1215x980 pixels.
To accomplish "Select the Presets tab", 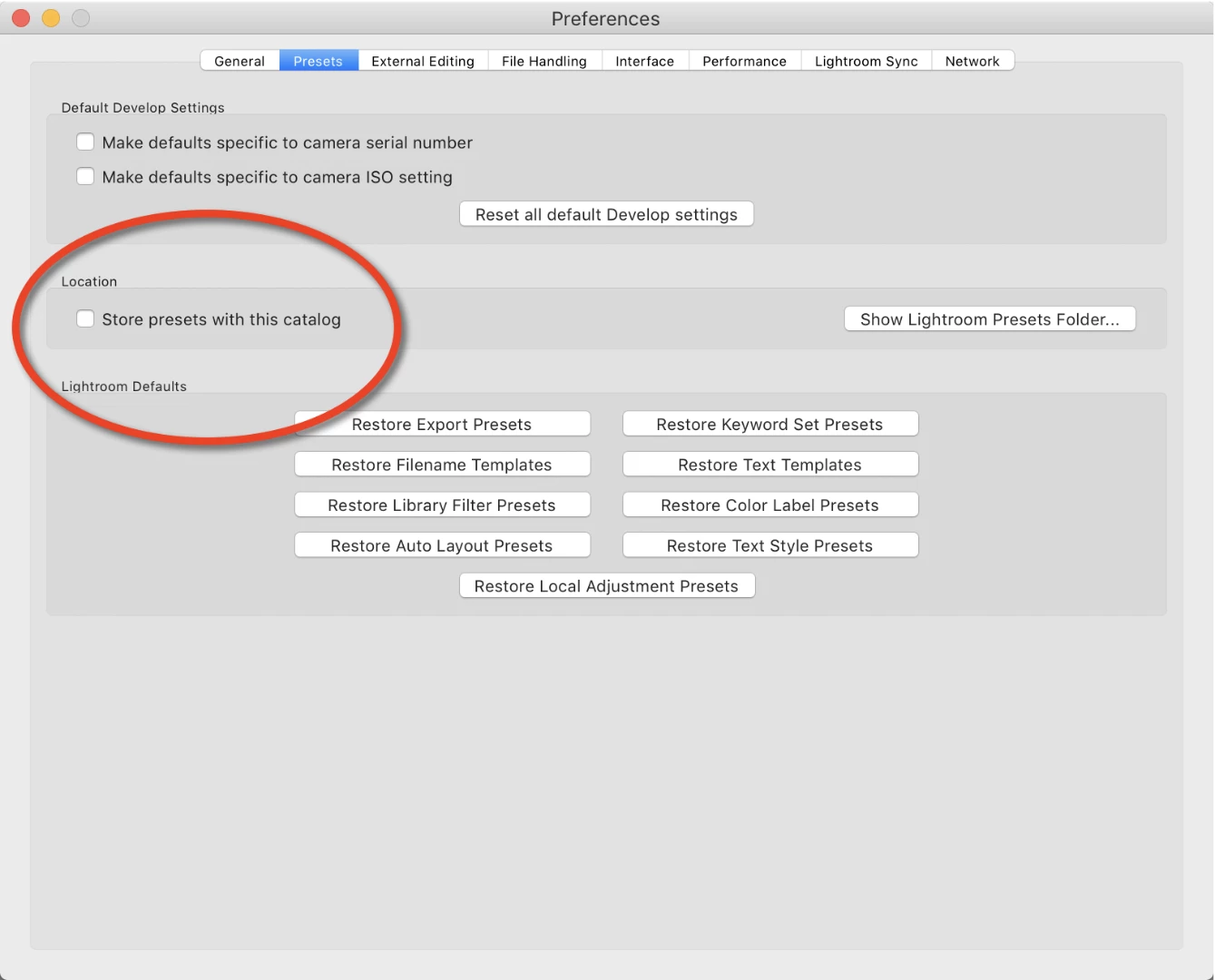I will point(318,61).
